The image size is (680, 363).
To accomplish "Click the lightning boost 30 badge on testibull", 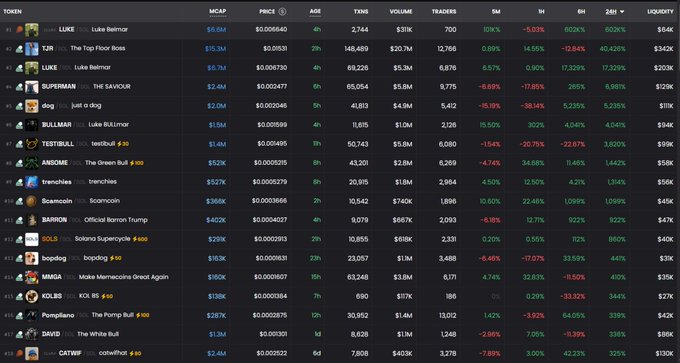I will 123,144.
